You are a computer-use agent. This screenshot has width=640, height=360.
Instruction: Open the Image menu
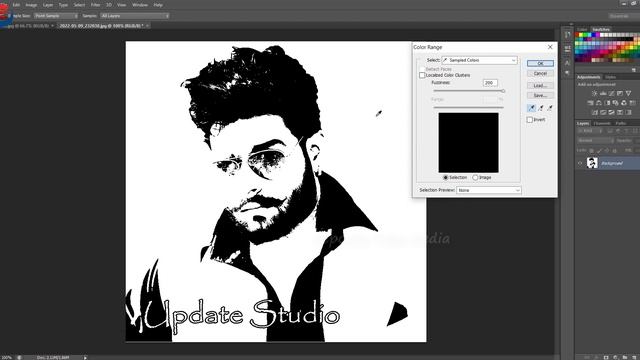(x=31, y=5)
